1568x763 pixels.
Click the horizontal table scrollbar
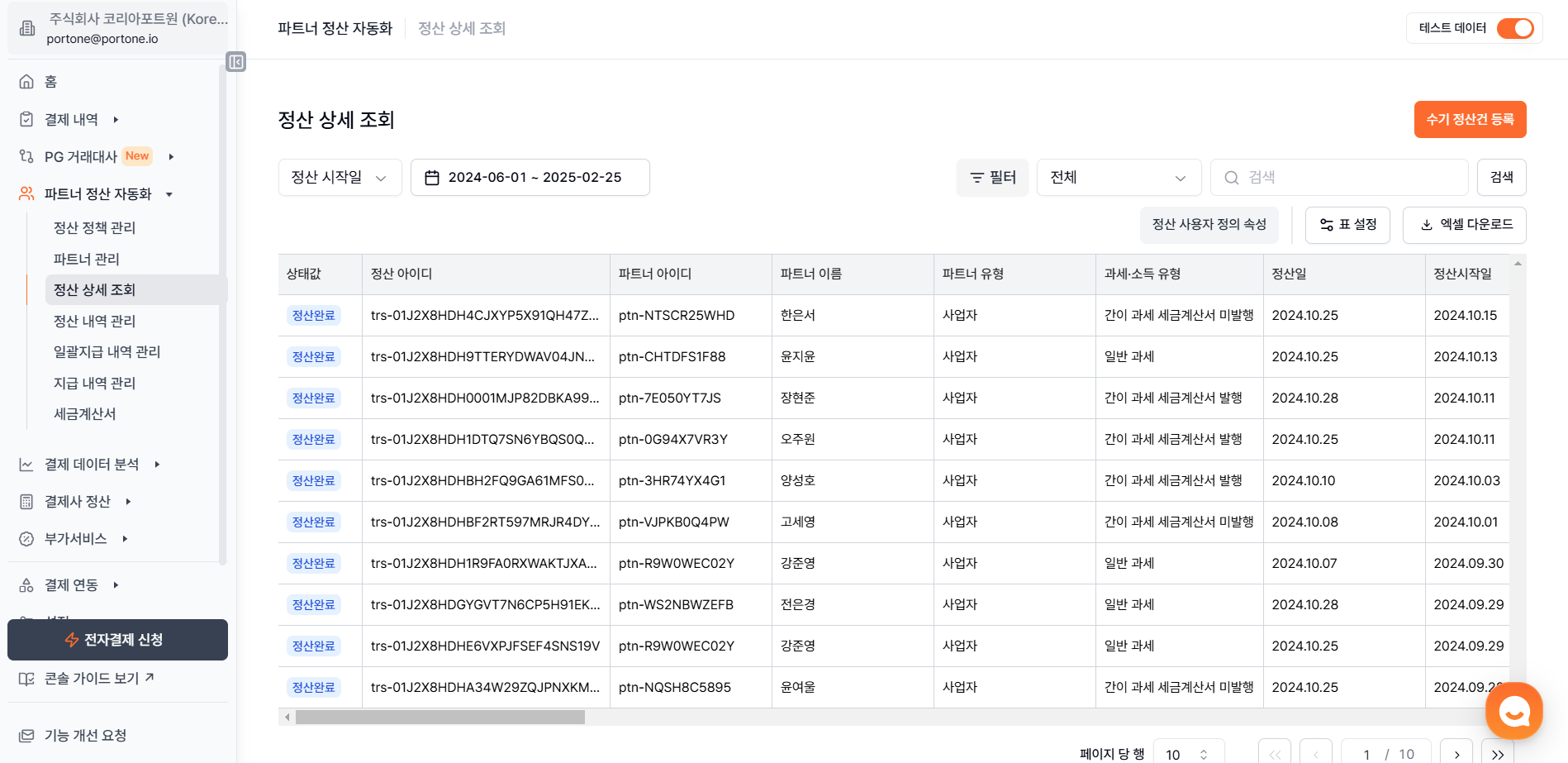tap(440, 717)
